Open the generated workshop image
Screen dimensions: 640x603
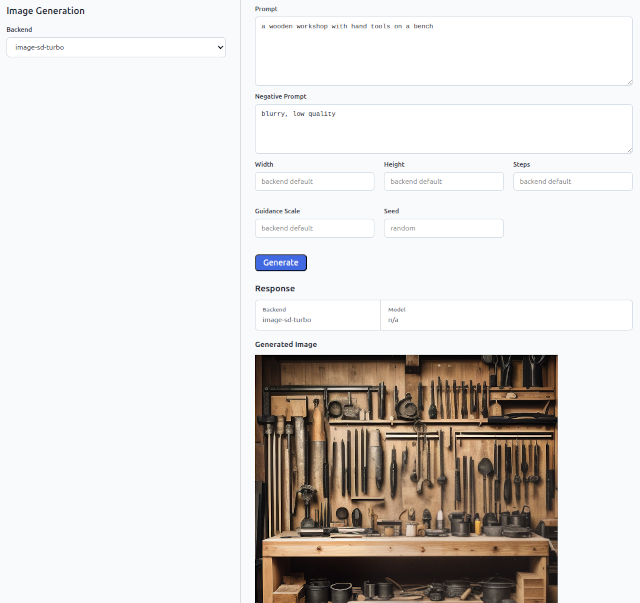406,479
